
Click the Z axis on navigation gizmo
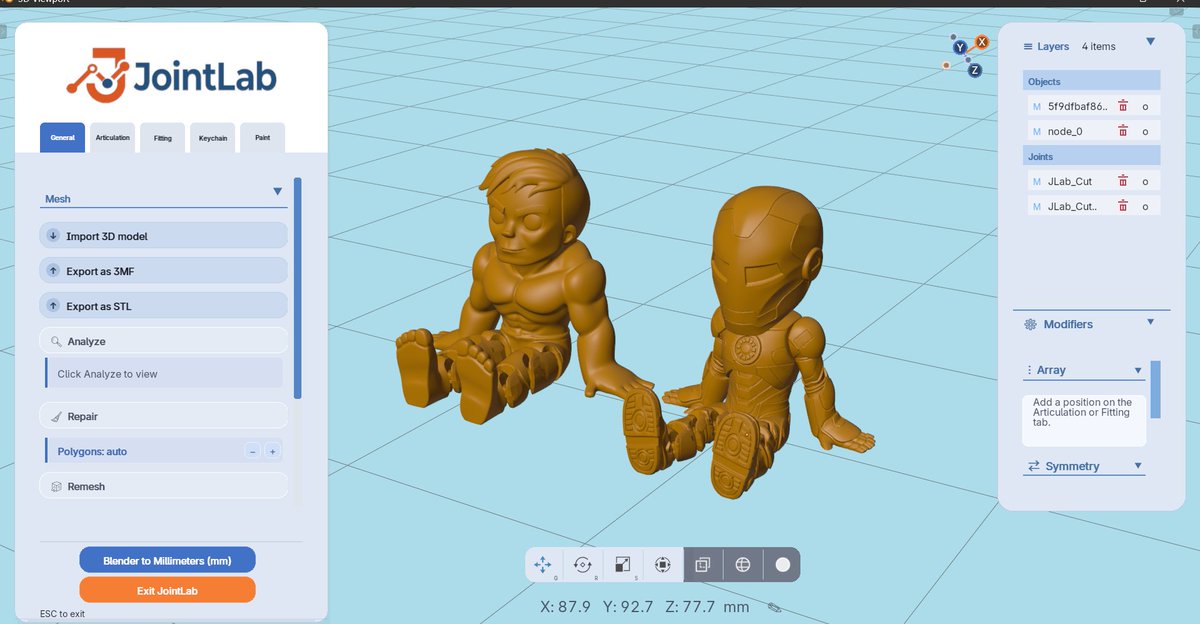point(974,70)
